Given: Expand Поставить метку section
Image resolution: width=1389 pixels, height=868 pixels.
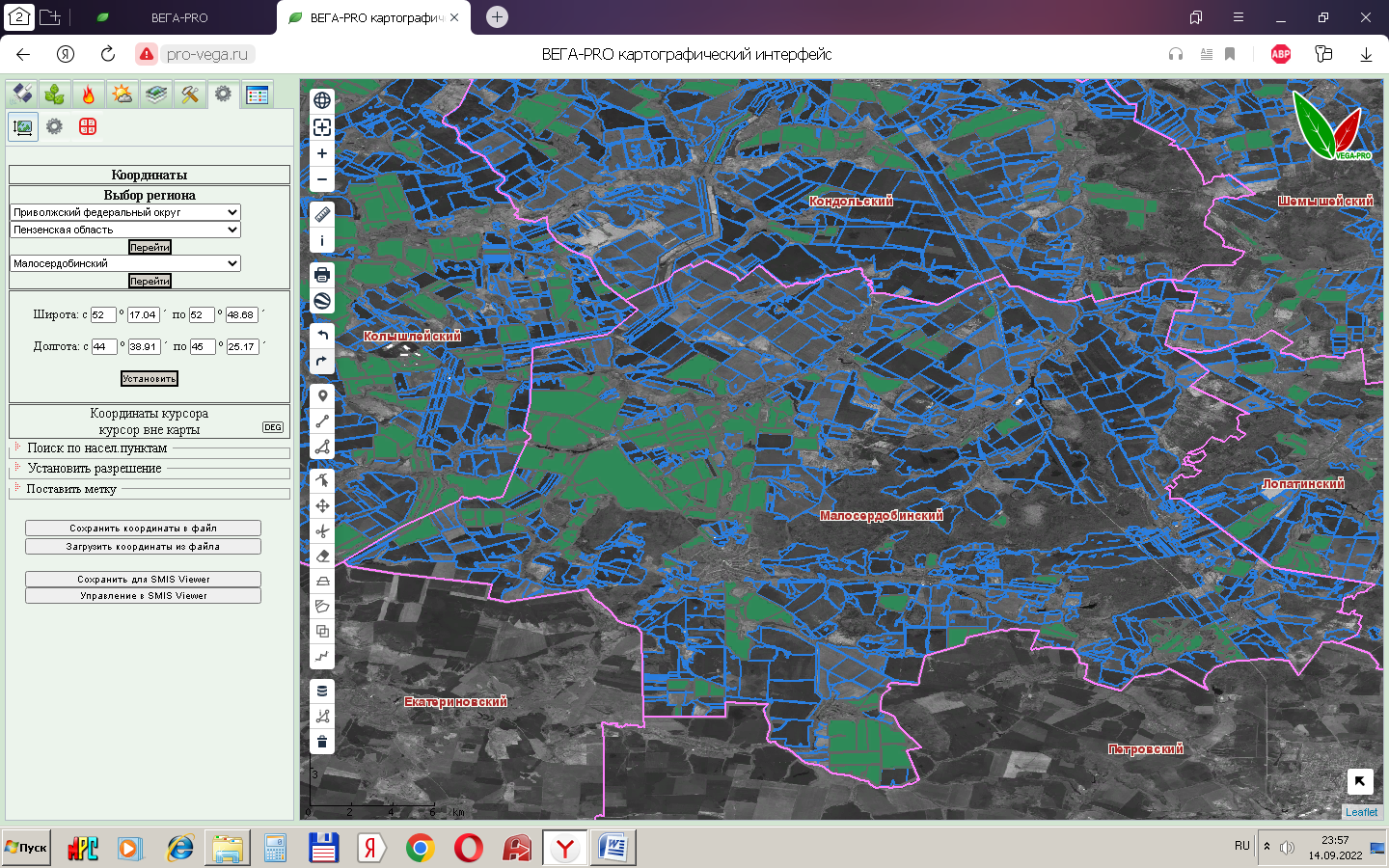Looking at the screenshot, I should tap(71, 489).
